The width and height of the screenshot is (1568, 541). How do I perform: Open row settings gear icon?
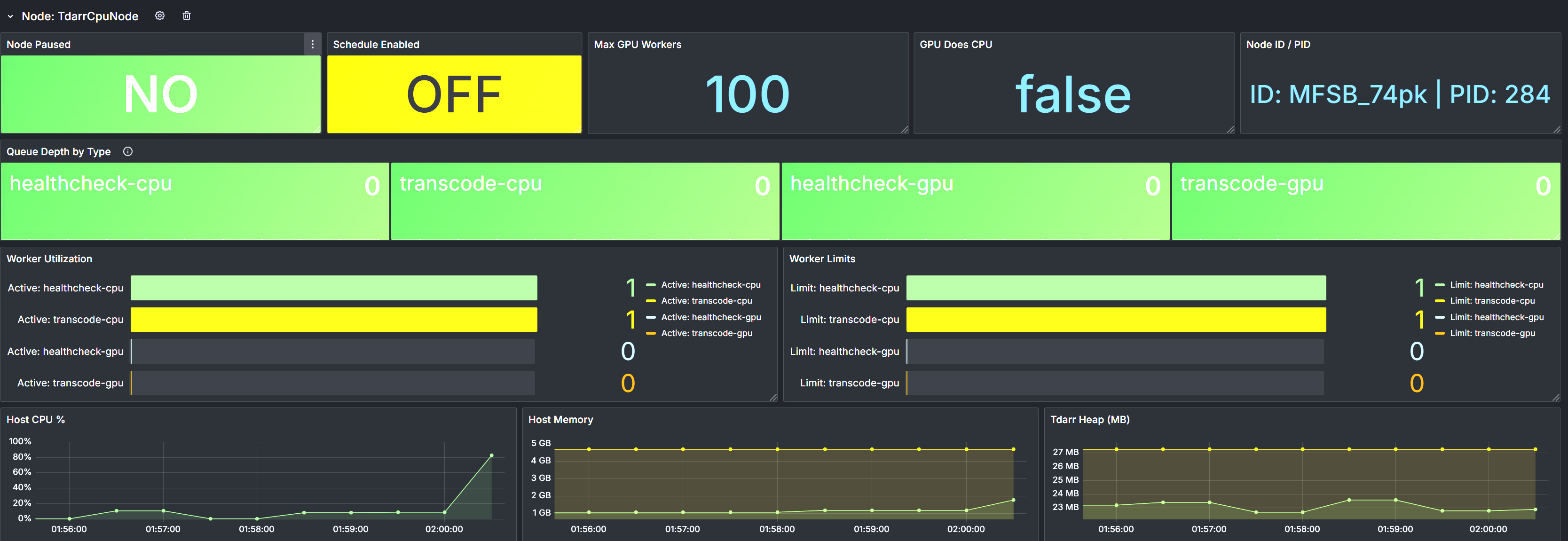(159, 16)
